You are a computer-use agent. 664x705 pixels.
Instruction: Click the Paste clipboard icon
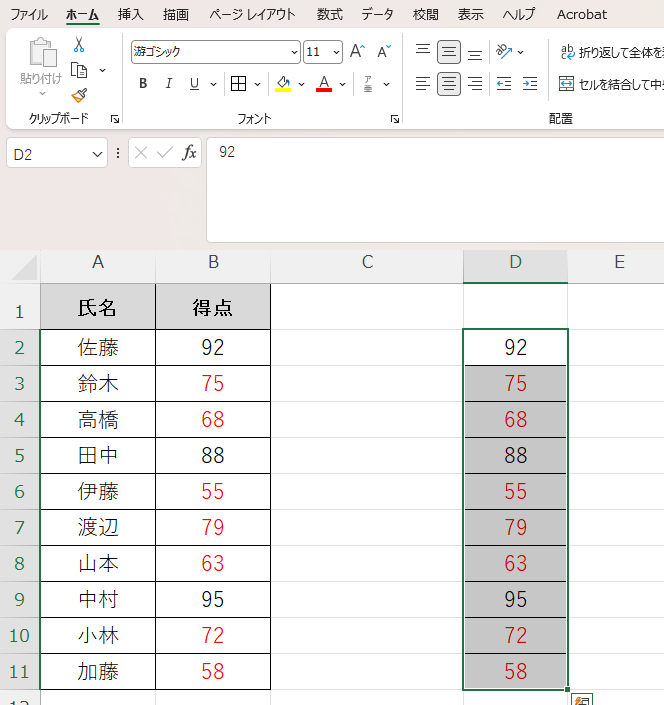[x=43, y=53]
